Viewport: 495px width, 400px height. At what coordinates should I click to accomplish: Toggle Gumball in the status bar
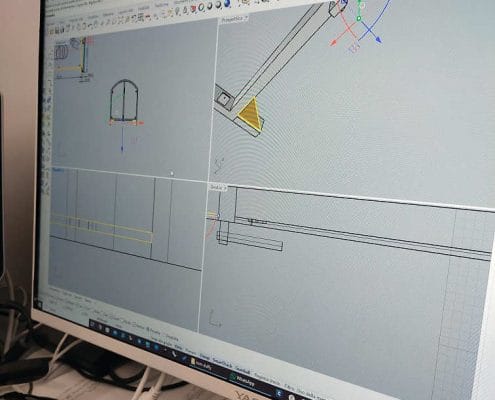242,370
